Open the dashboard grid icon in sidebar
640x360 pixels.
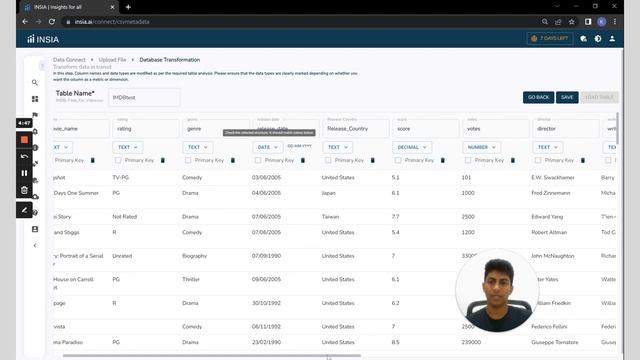pyautogui.click(x=35, y=99)
